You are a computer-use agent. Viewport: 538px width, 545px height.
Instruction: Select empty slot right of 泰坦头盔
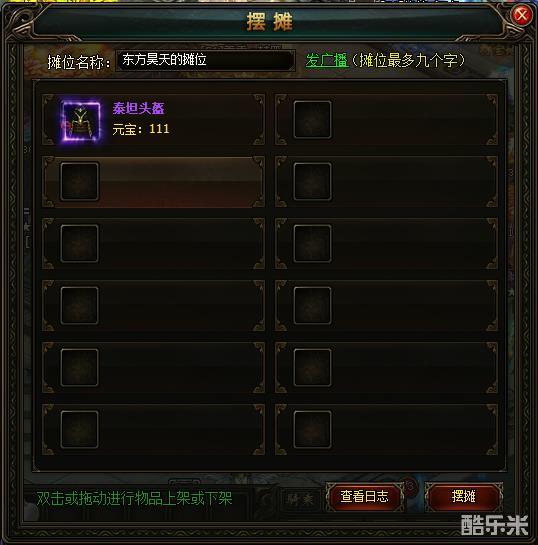312,120
